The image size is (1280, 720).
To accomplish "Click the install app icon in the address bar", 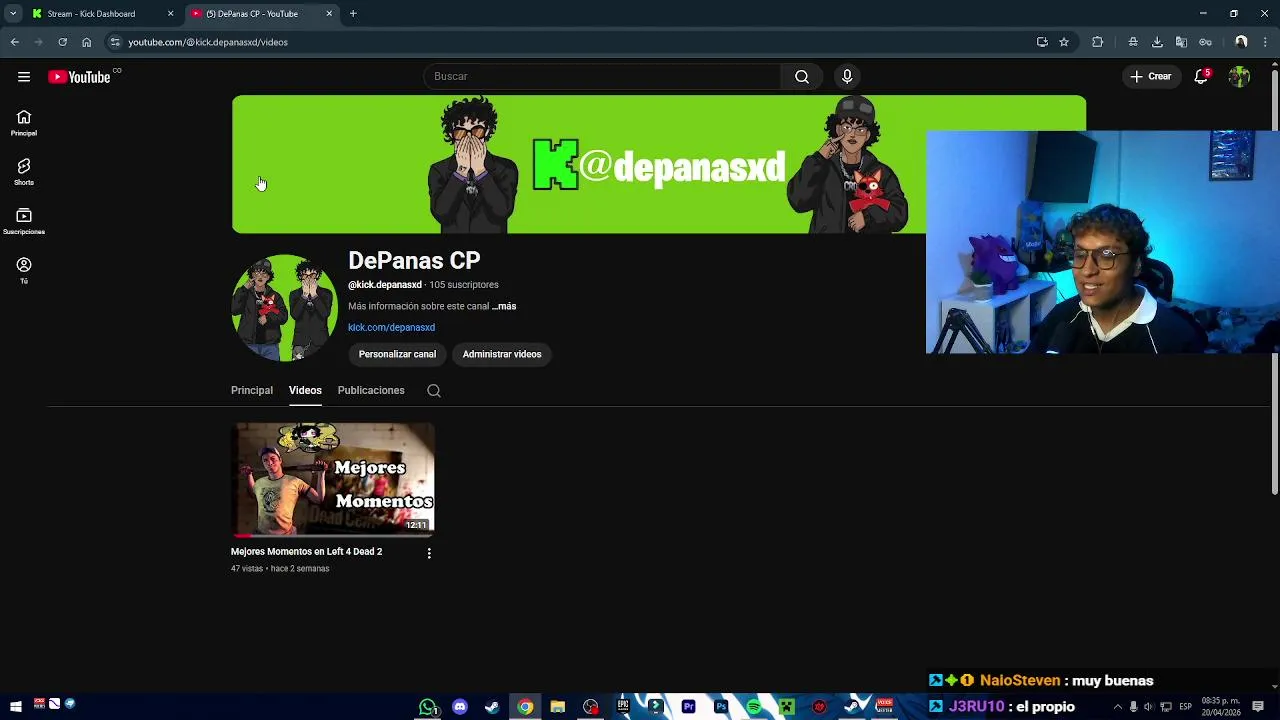I will (1042, 42).
